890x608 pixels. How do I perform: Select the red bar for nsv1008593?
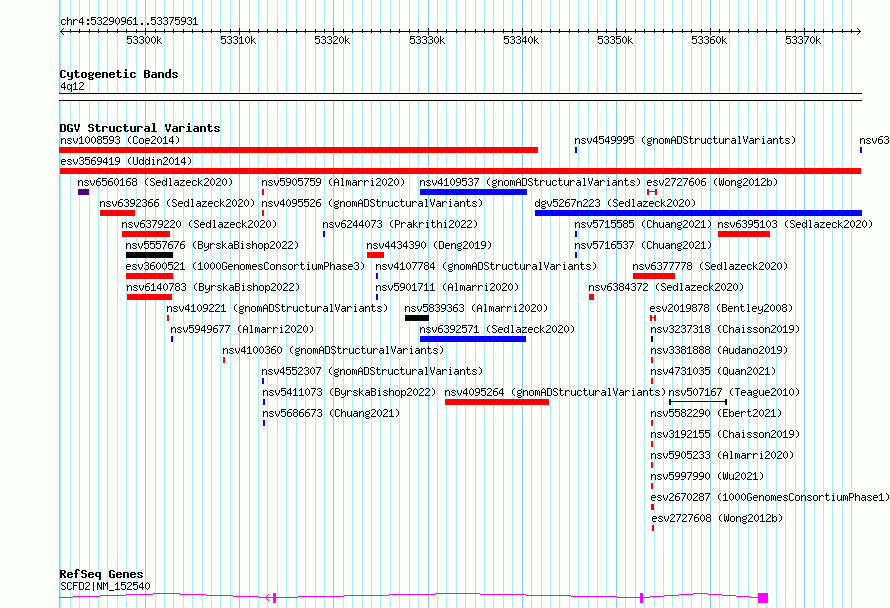(x=299, y=150)
